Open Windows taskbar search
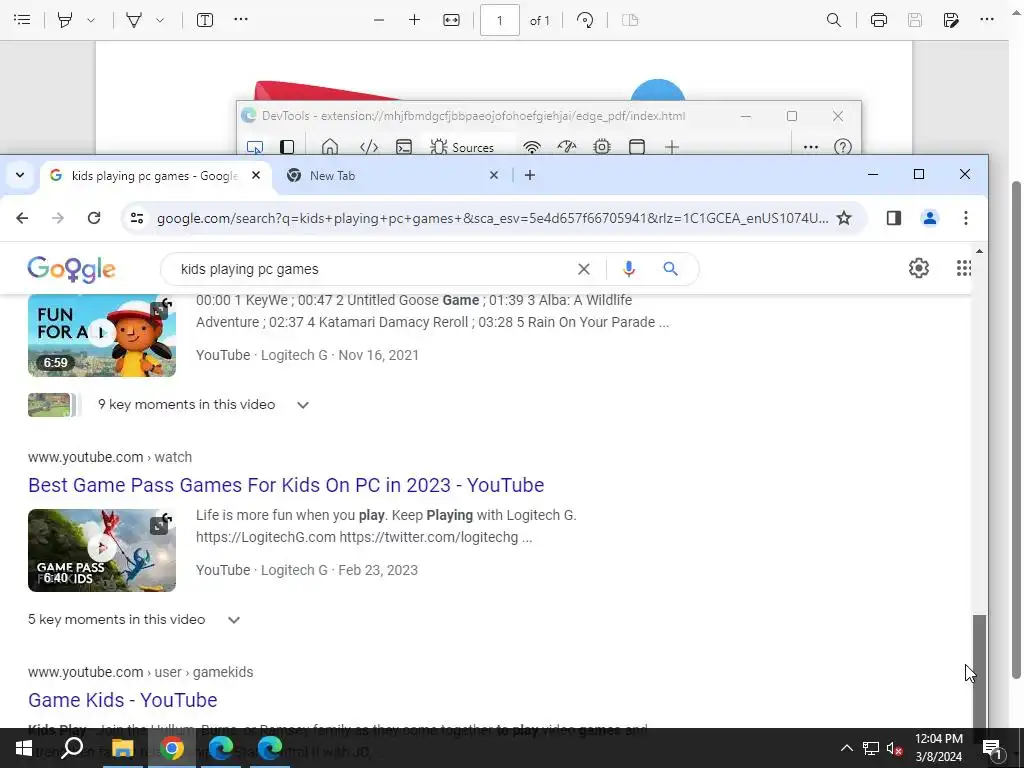This screenshot has width=1024, height=768. point(72,748)
